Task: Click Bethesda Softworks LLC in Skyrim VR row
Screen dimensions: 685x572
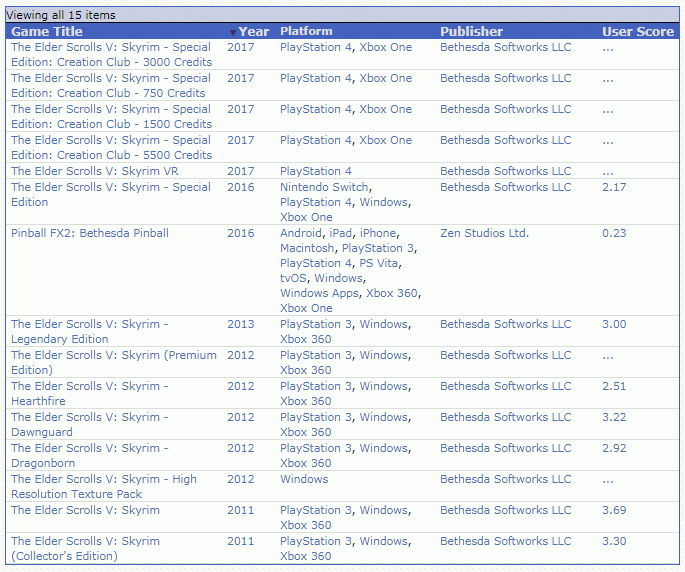Action: (505, 171)
